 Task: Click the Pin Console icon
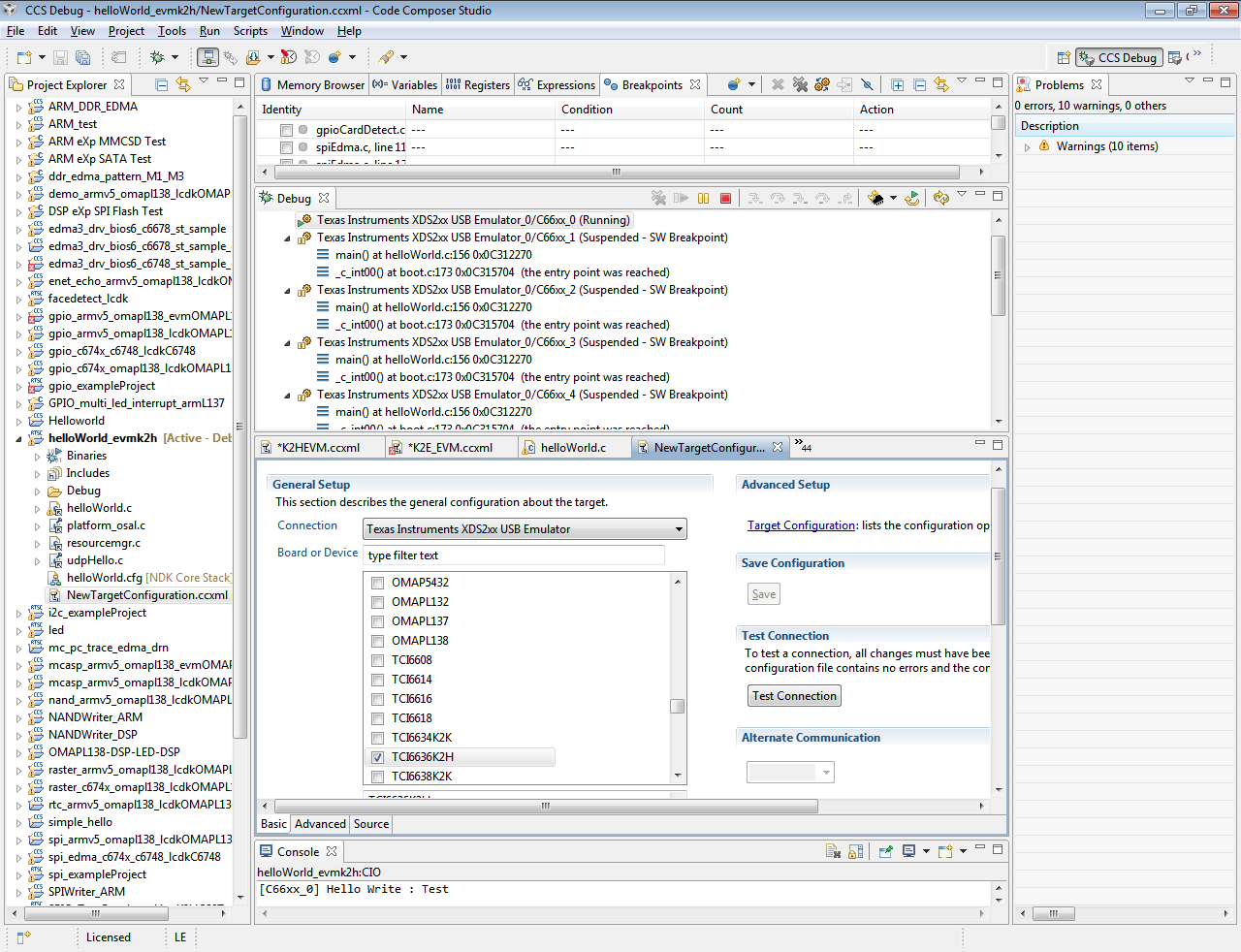[x=885, y=851]
